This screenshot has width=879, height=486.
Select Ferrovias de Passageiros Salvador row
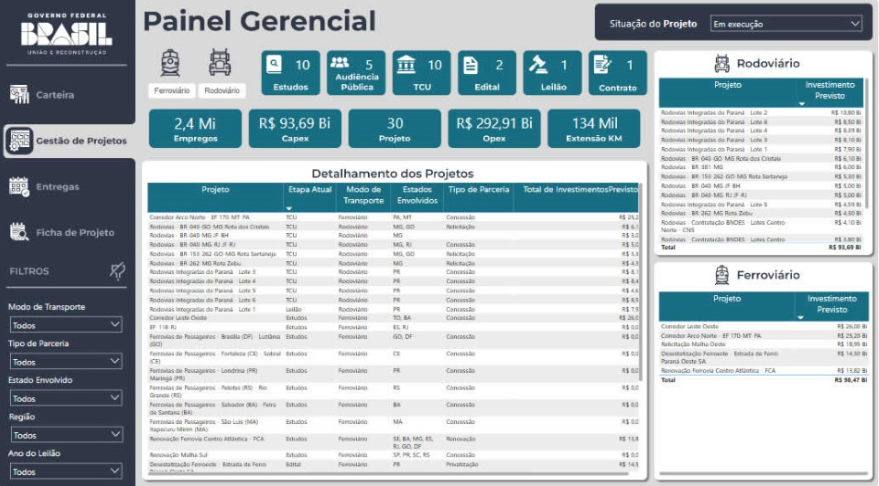click(x=392, y=408)
